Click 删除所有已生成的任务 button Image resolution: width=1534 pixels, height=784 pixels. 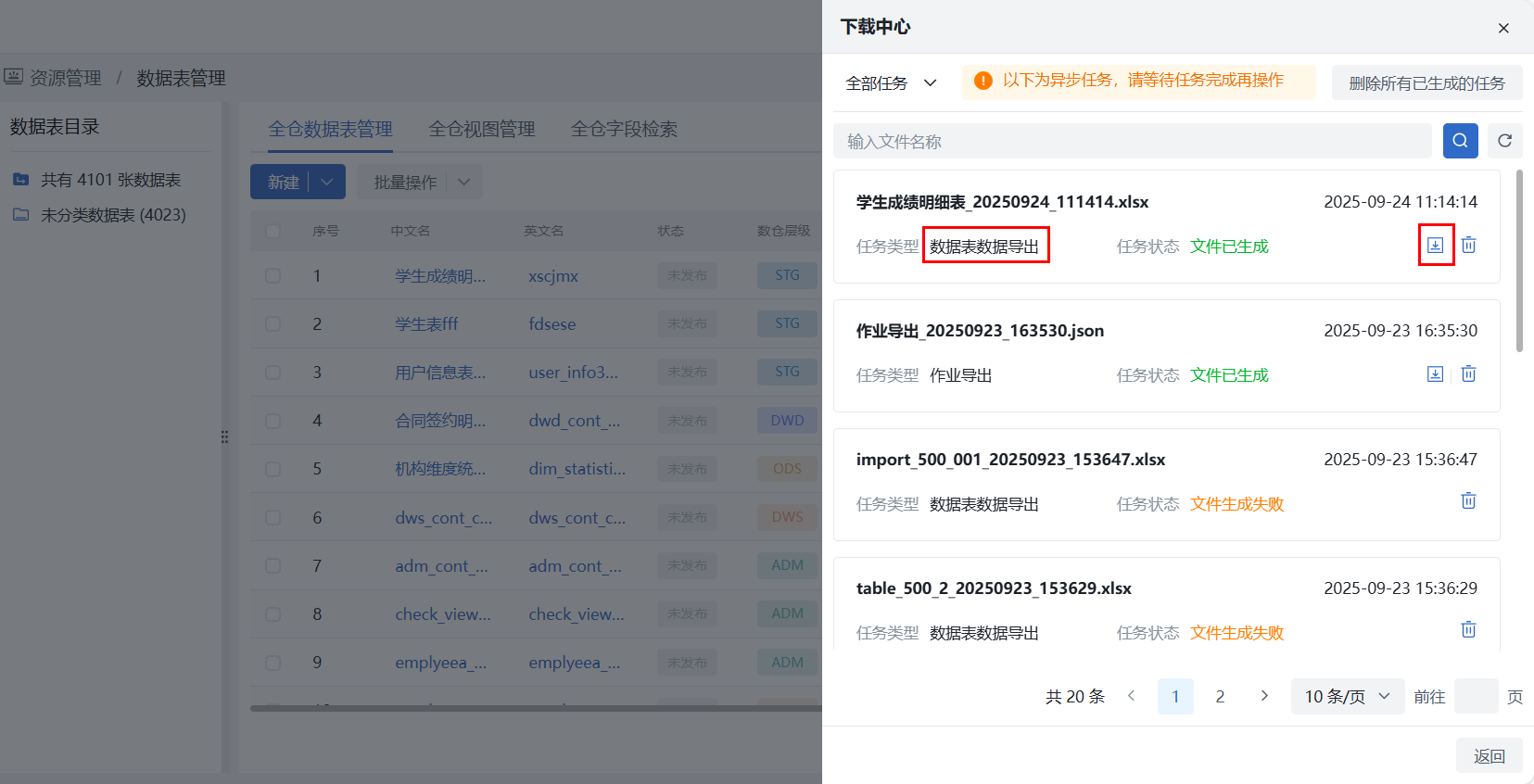1426,83
